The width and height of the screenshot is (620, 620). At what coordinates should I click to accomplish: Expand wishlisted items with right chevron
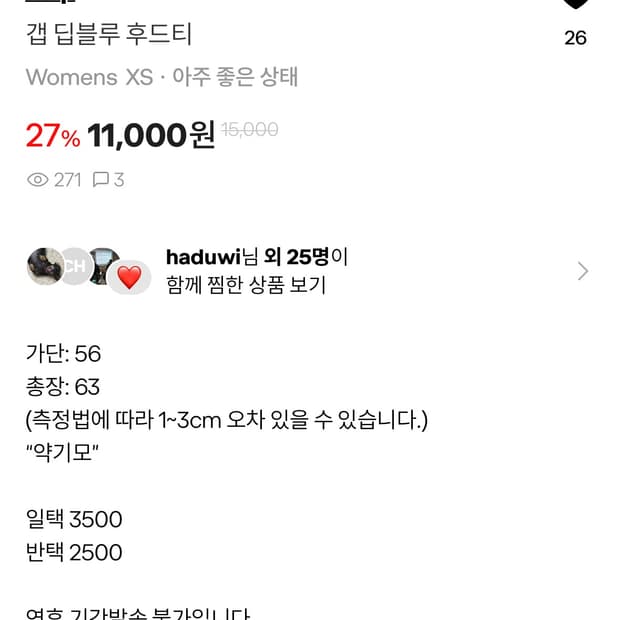583,271
